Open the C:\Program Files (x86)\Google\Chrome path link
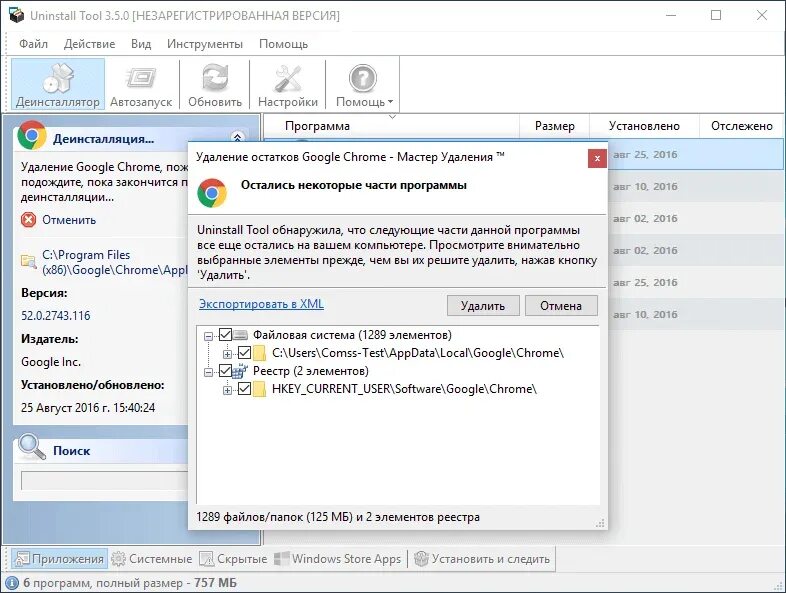Viewport: 786px width, 593px height. point(114,262)
